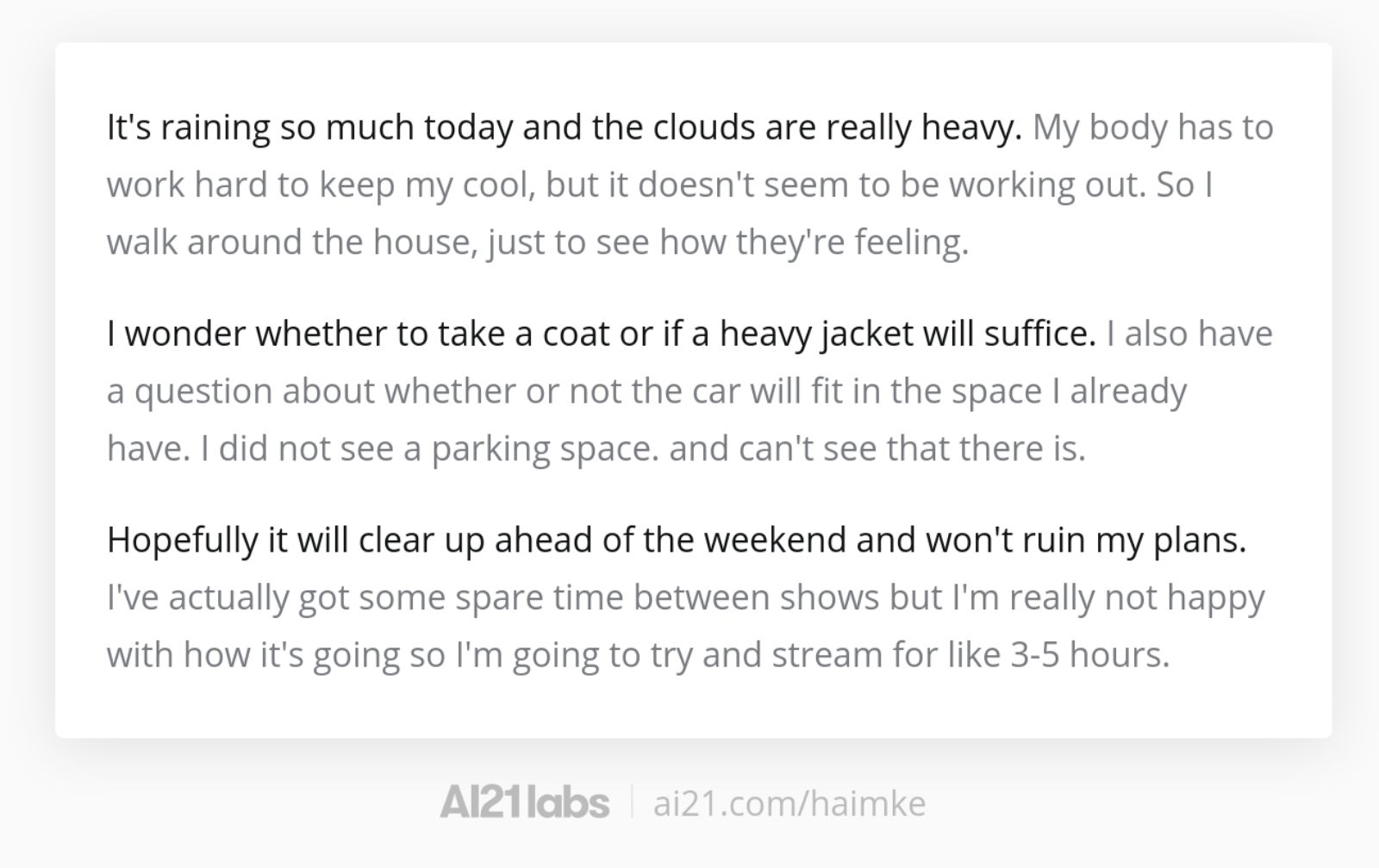
Task: Select the "I wonder whether to take" sentence
Action: (x=601, y=334)
